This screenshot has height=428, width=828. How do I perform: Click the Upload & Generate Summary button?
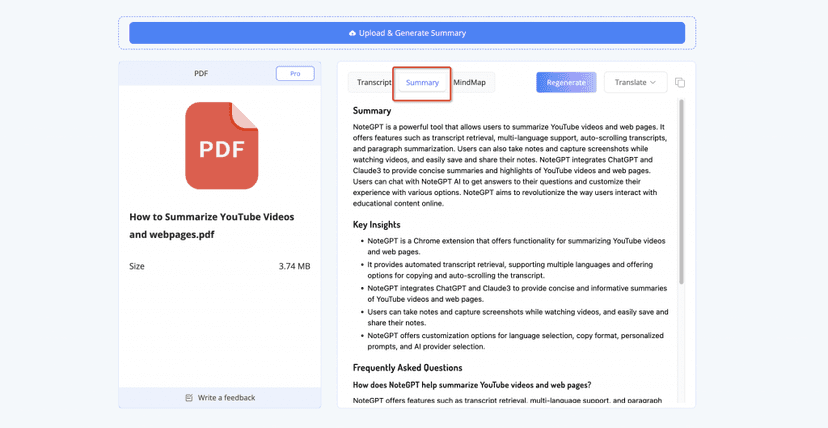[x=407, y=33]
